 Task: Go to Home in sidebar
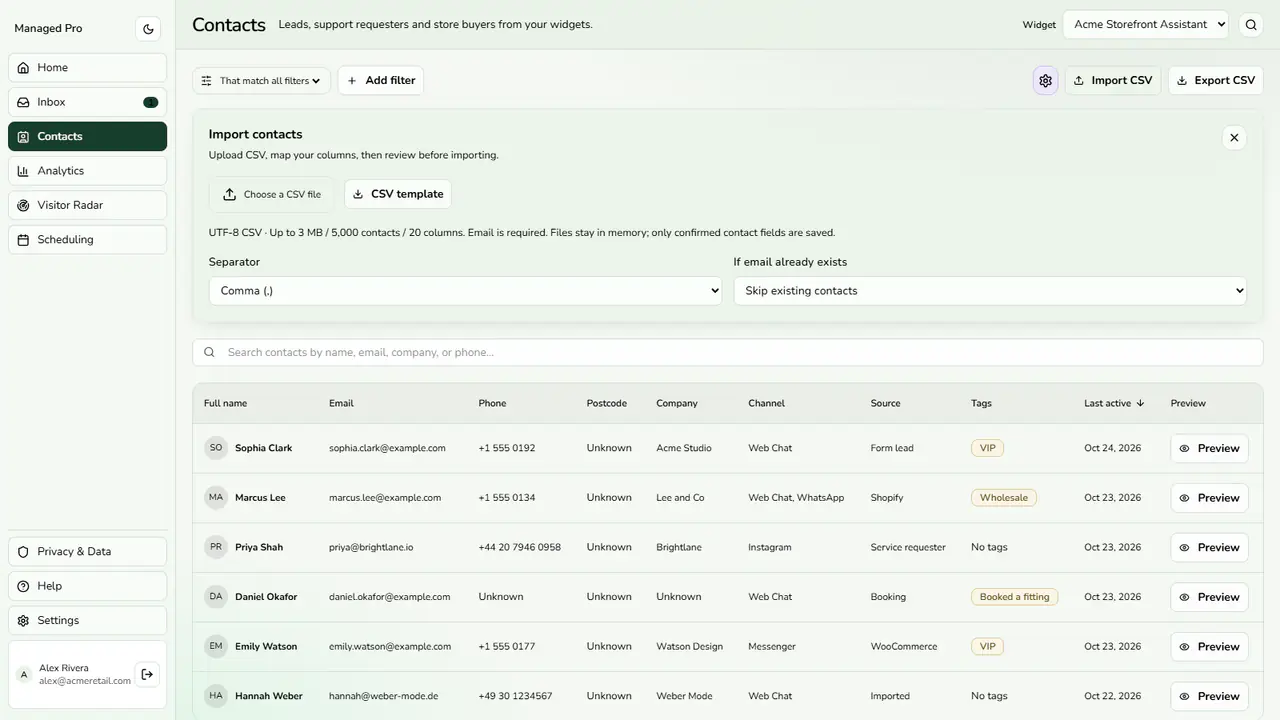coord(87,68)
